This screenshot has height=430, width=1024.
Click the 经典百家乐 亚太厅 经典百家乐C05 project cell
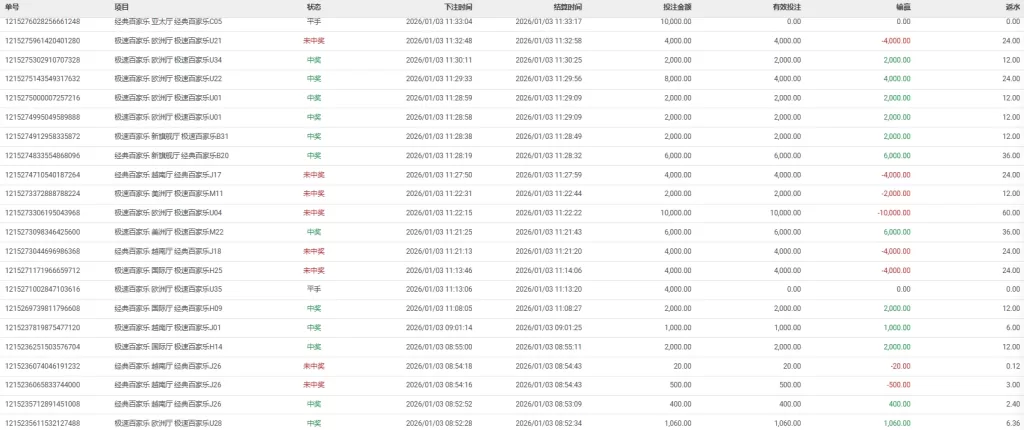click(168, 21)
